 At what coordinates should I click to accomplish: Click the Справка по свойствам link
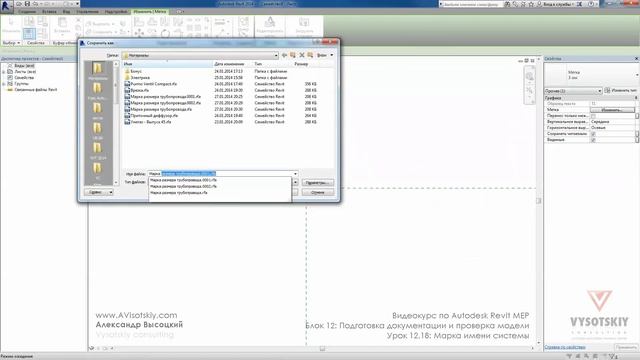[x=565, y=347]
